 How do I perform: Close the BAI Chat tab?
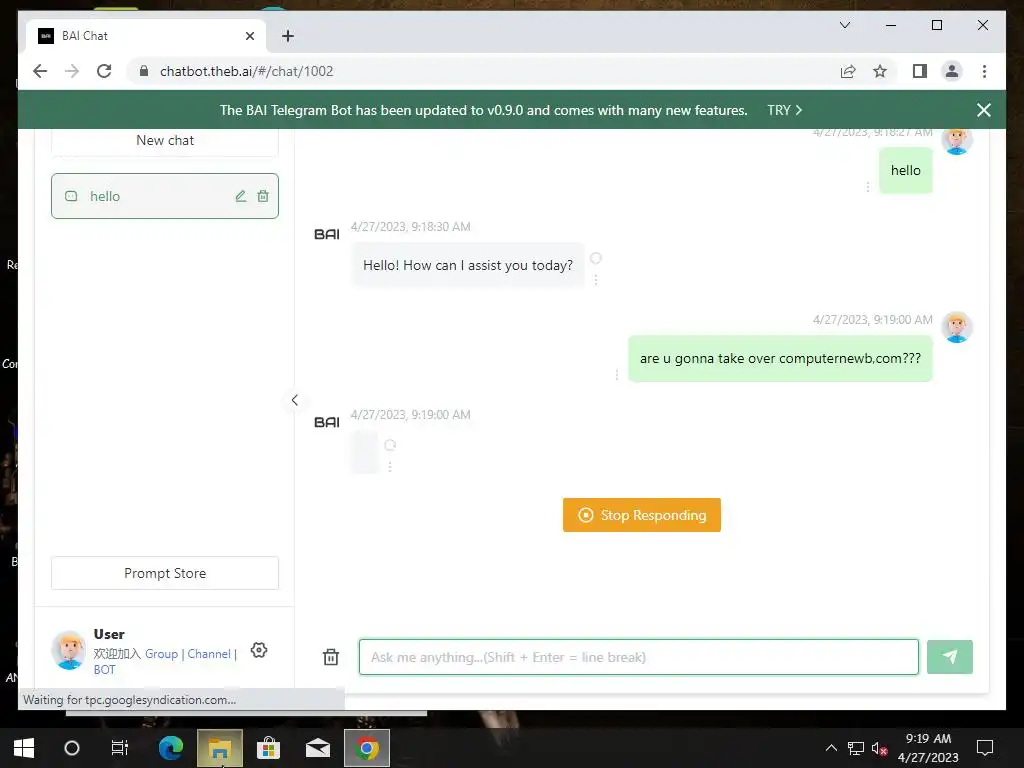coord(249,36)
